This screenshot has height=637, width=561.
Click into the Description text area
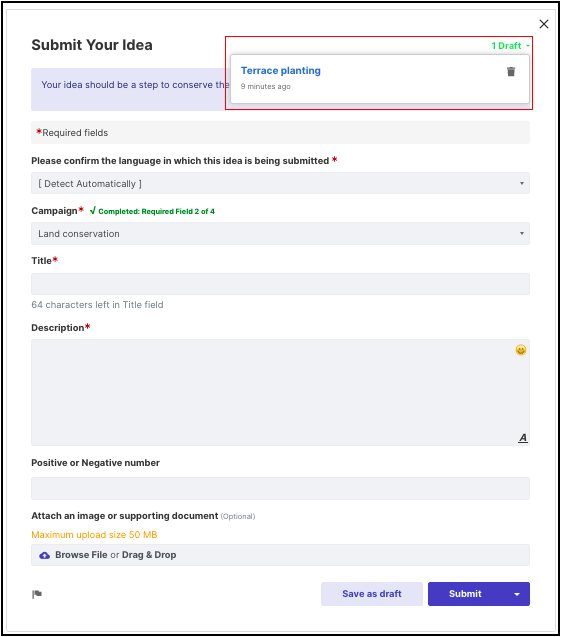pyautogui.click(x=280, y=392)
